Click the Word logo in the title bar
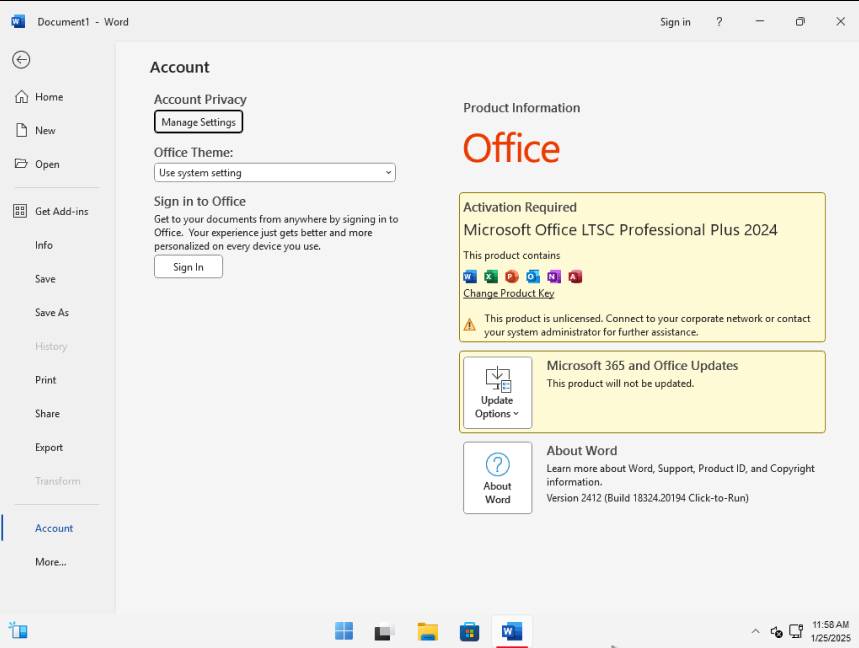859x648 pixels. coord(18,22)
